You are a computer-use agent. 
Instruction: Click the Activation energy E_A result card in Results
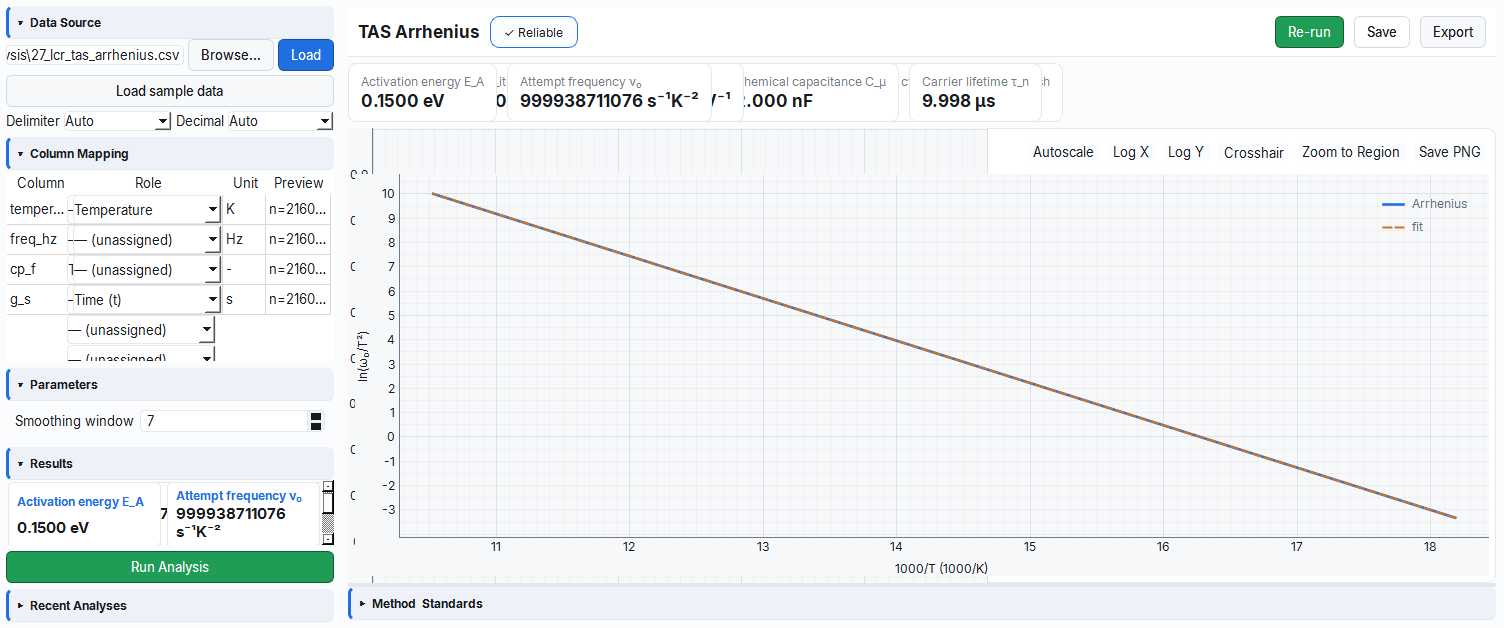[84, 515]
